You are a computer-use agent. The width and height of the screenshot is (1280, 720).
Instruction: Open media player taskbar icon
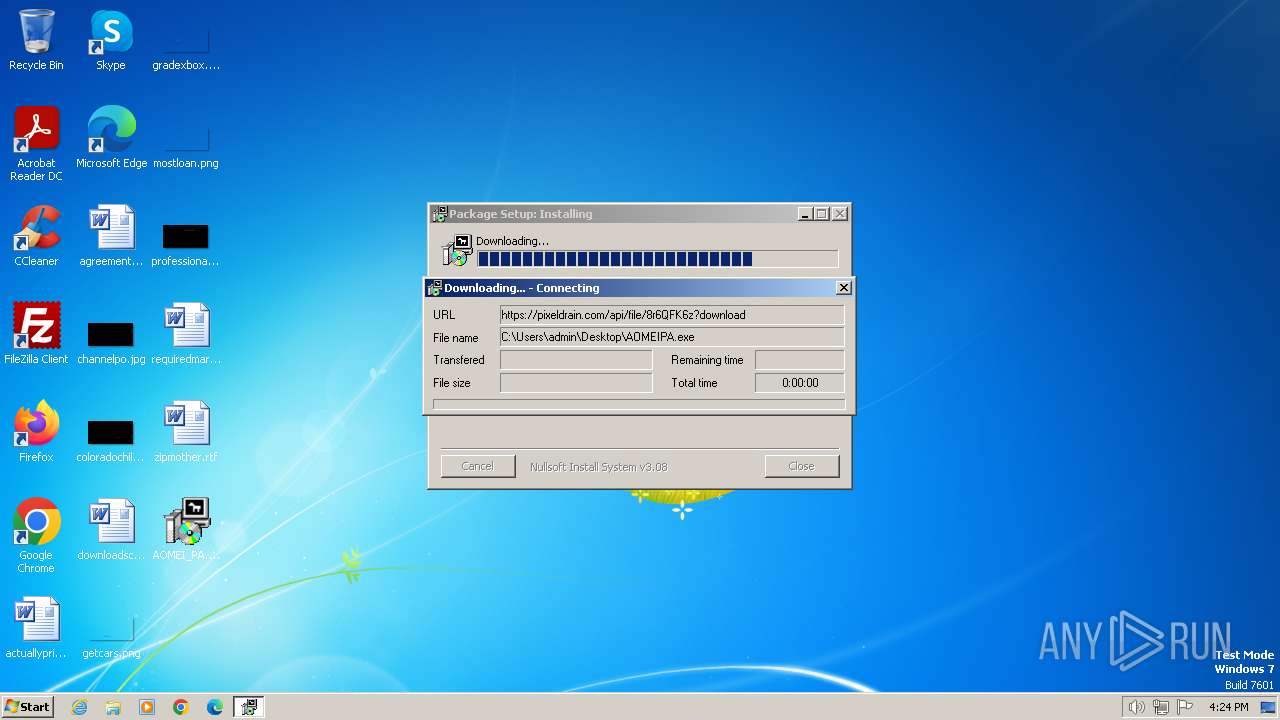point(147,707)
